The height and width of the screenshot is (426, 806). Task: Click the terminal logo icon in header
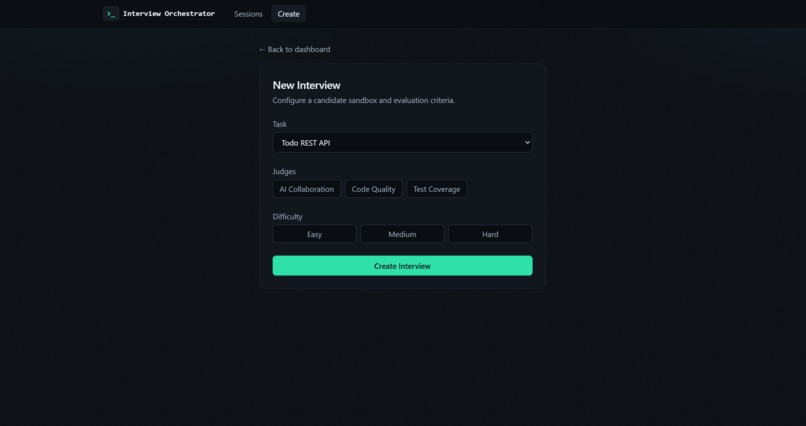point(111,14)
